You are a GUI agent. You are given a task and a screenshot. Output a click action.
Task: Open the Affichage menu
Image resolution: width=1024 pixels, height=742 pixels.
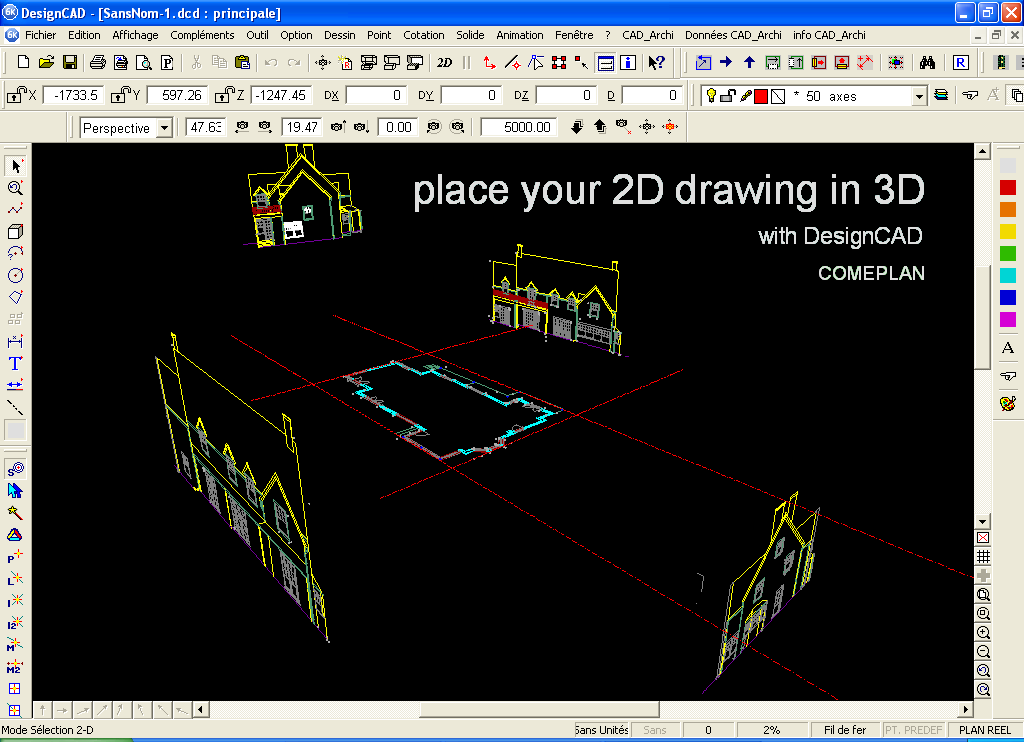pyautogui.click(x=135, y=35)
